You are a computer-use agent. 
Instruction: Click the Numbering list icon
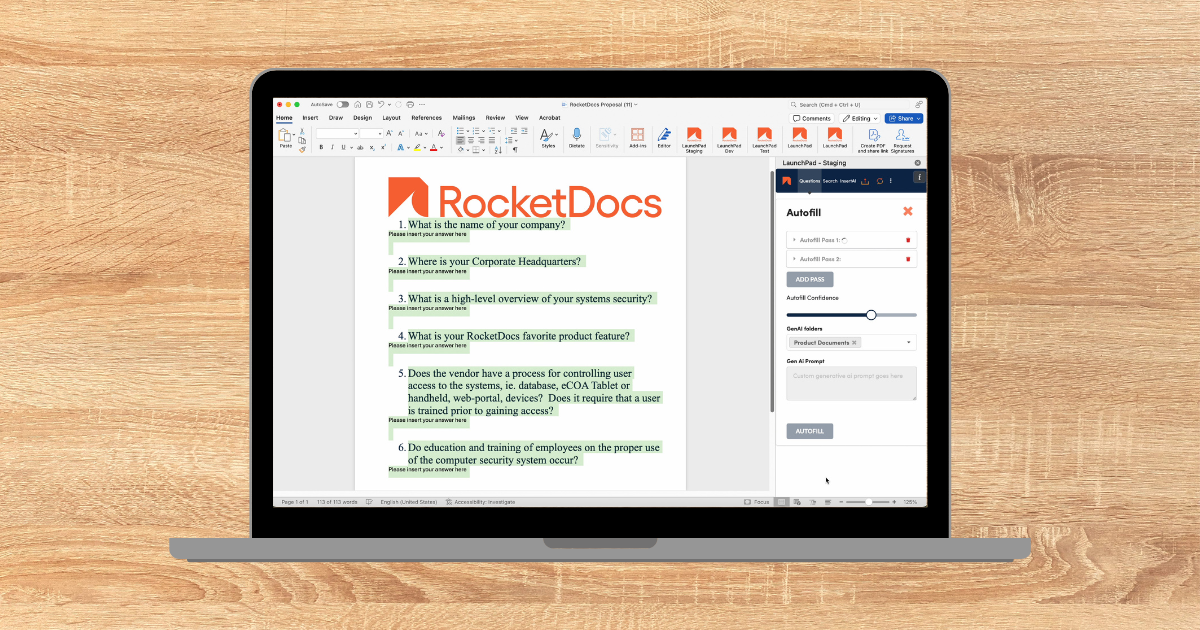[476, 131]
